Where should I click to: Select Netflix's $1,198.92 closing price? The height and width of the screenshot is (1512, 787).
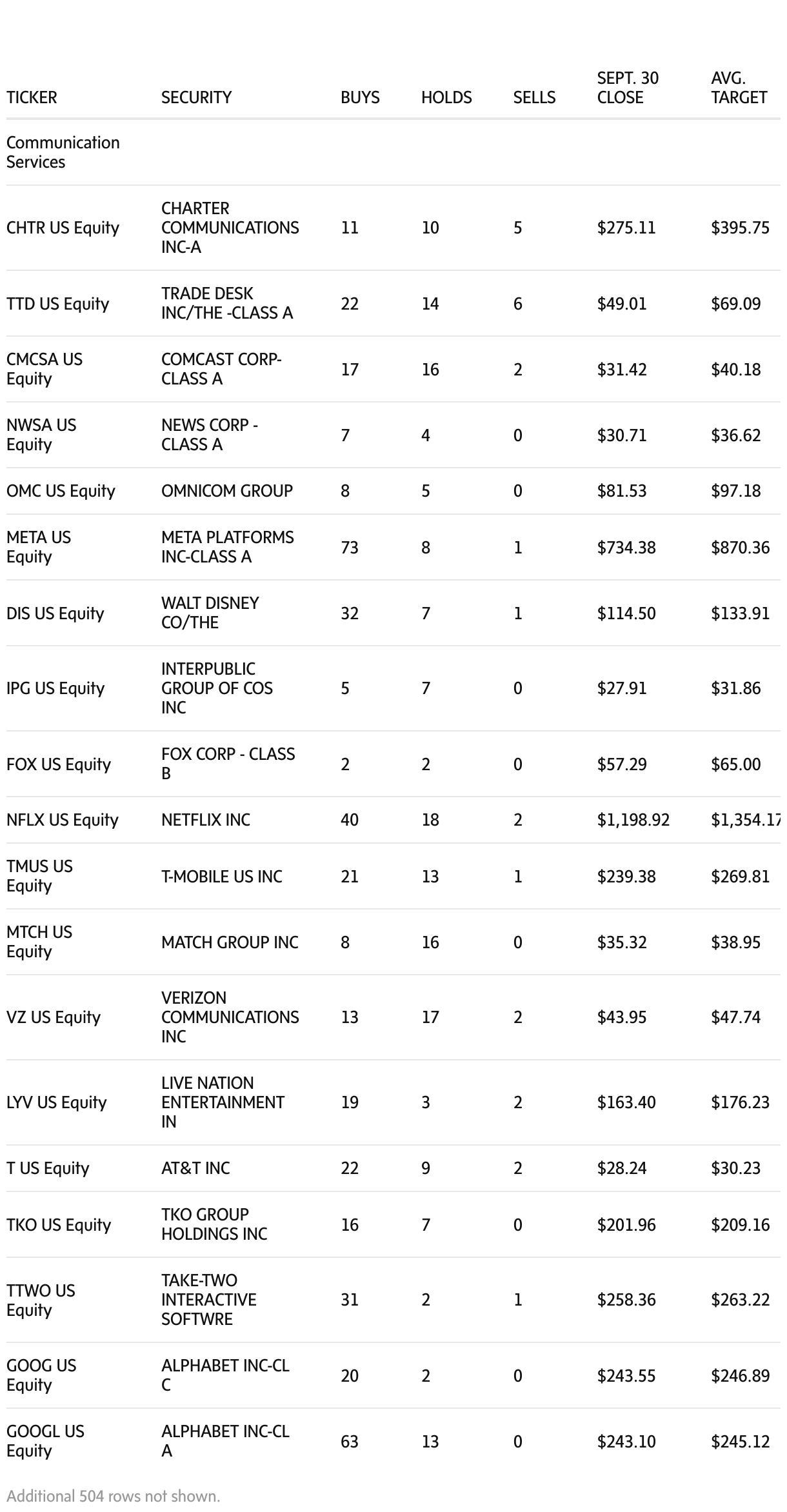coord(633,820)
